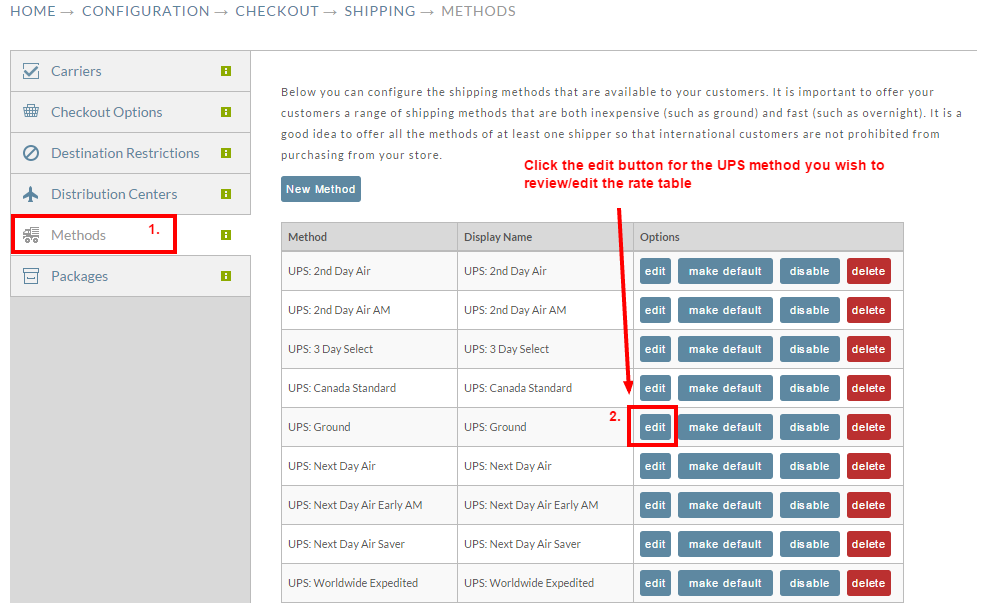The height and width of the screenshot is (603, 992).
Task: Delete UPS: Canada Standard
Action: (868, 388)
